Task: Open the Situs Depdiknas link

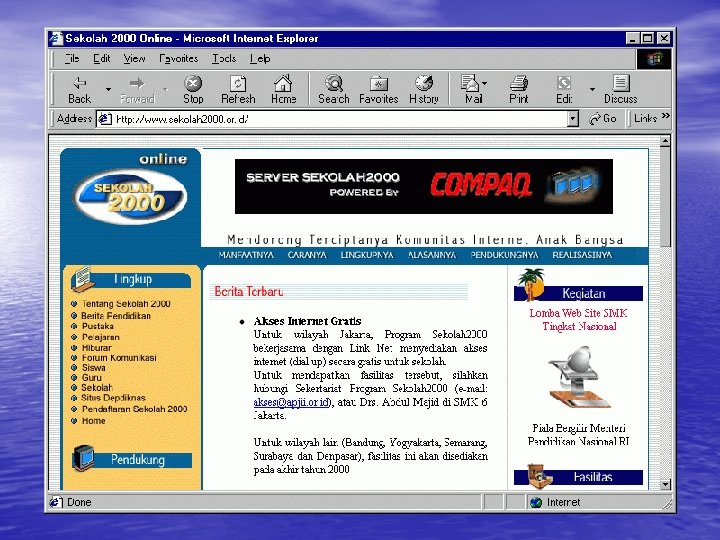Action: [x=113, y=398]
